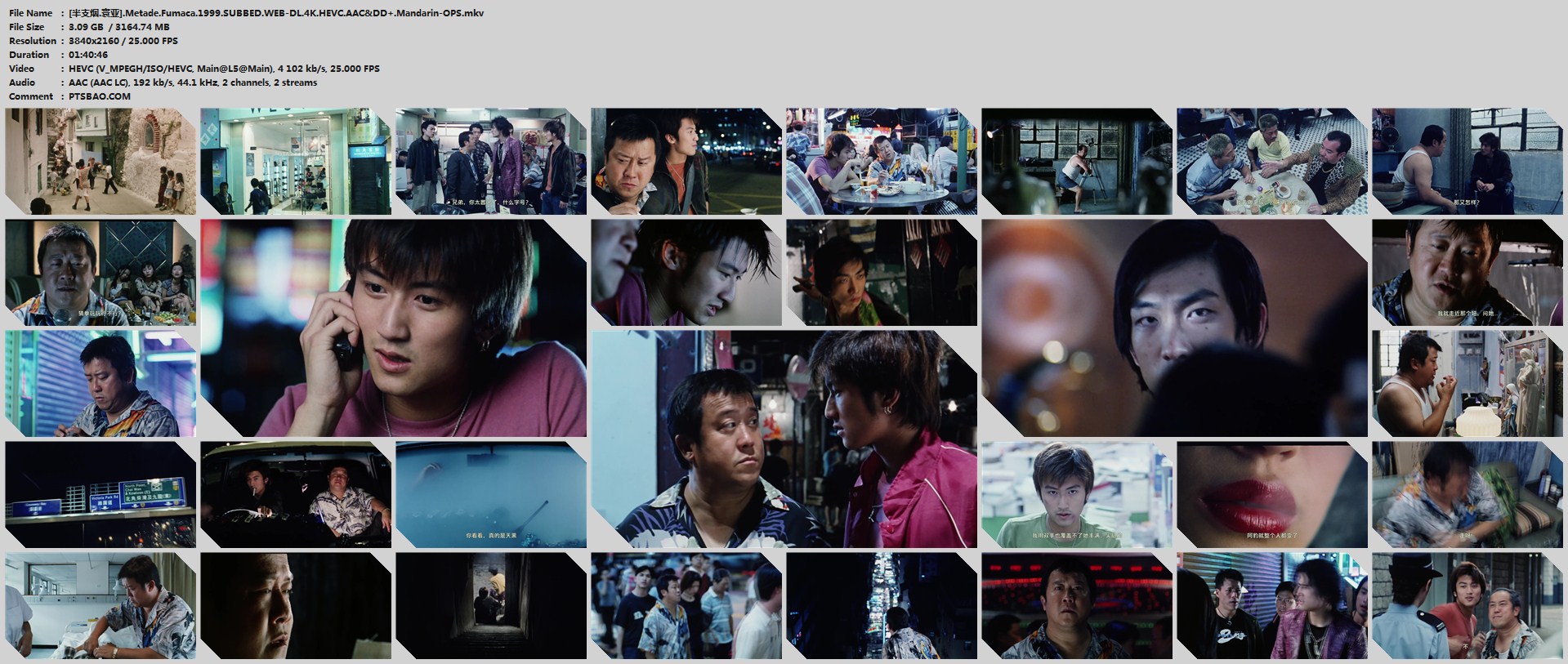Click the HEVC video codec details line
This screenshot has width=1568, height=664.
(x=225, y=69)
